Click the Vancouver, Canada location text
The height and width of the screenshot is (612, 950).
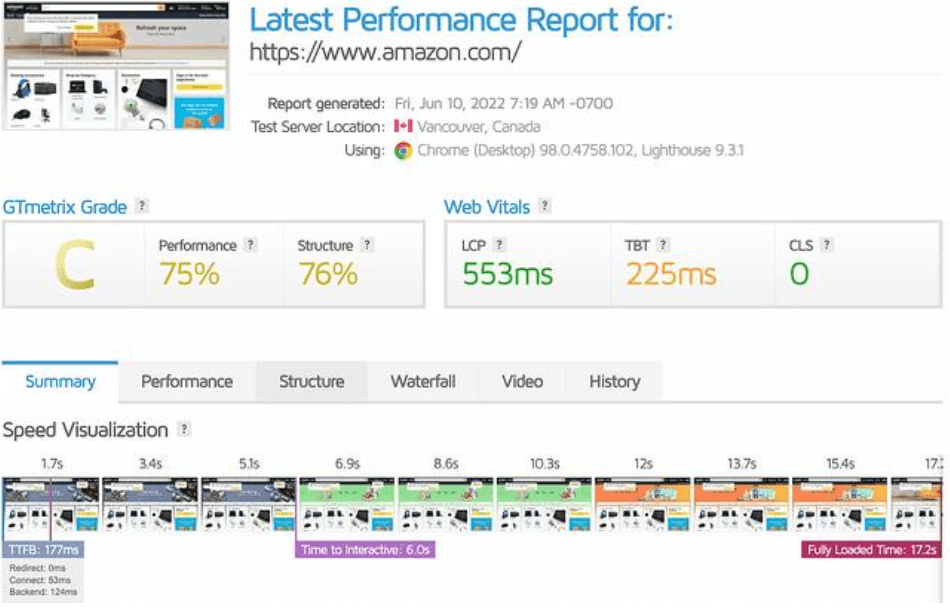478,127
